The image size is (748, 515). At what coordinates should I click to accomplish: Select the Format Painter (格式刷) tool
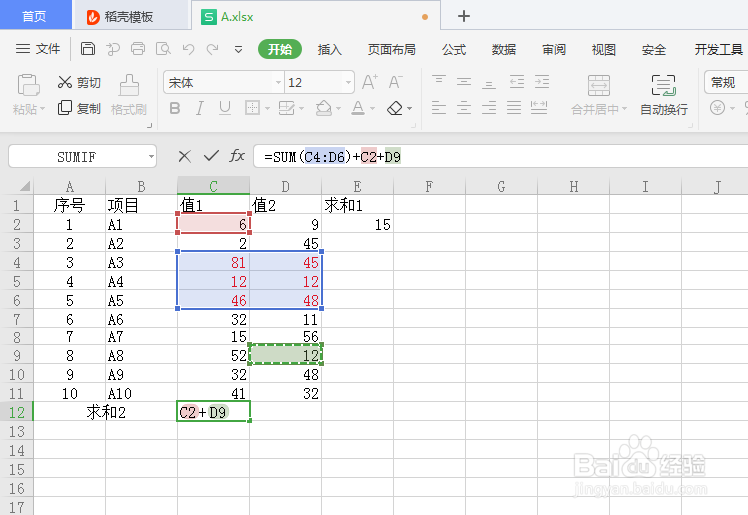[x=129, y=95]
